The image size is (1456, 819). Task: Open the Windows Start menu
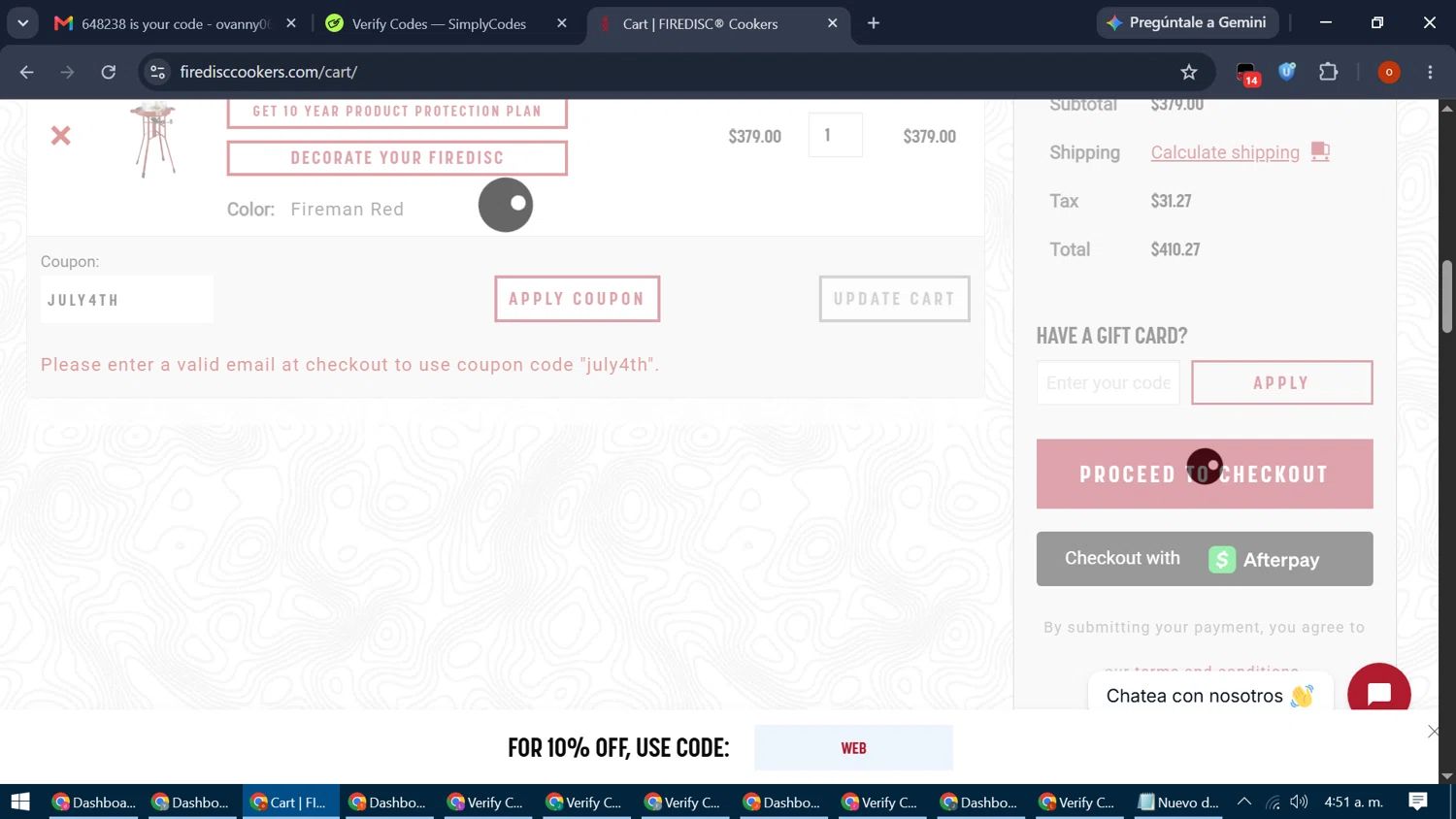click(20, 802)
